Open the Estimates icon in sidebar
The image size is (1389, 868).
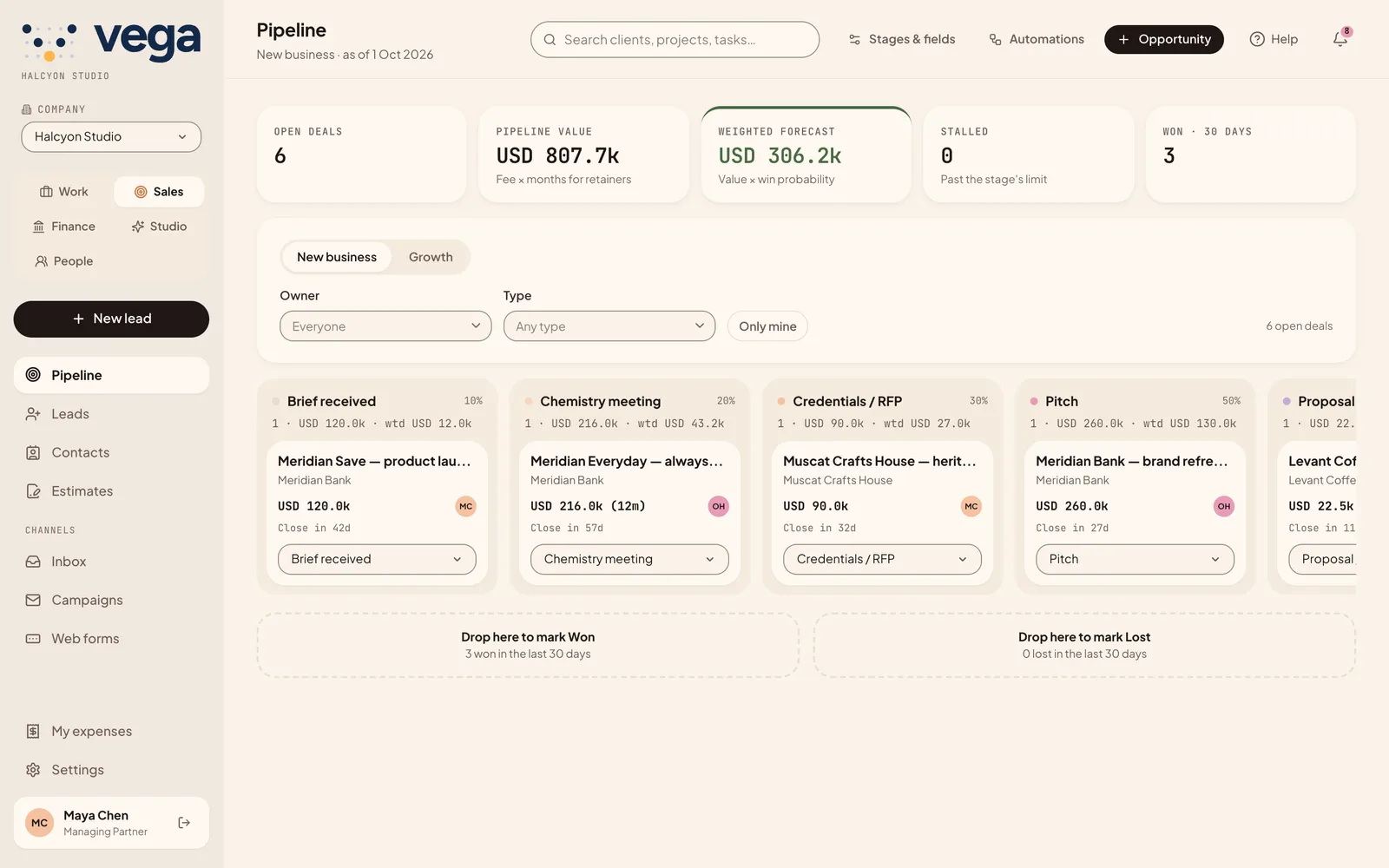pos(33,491)
